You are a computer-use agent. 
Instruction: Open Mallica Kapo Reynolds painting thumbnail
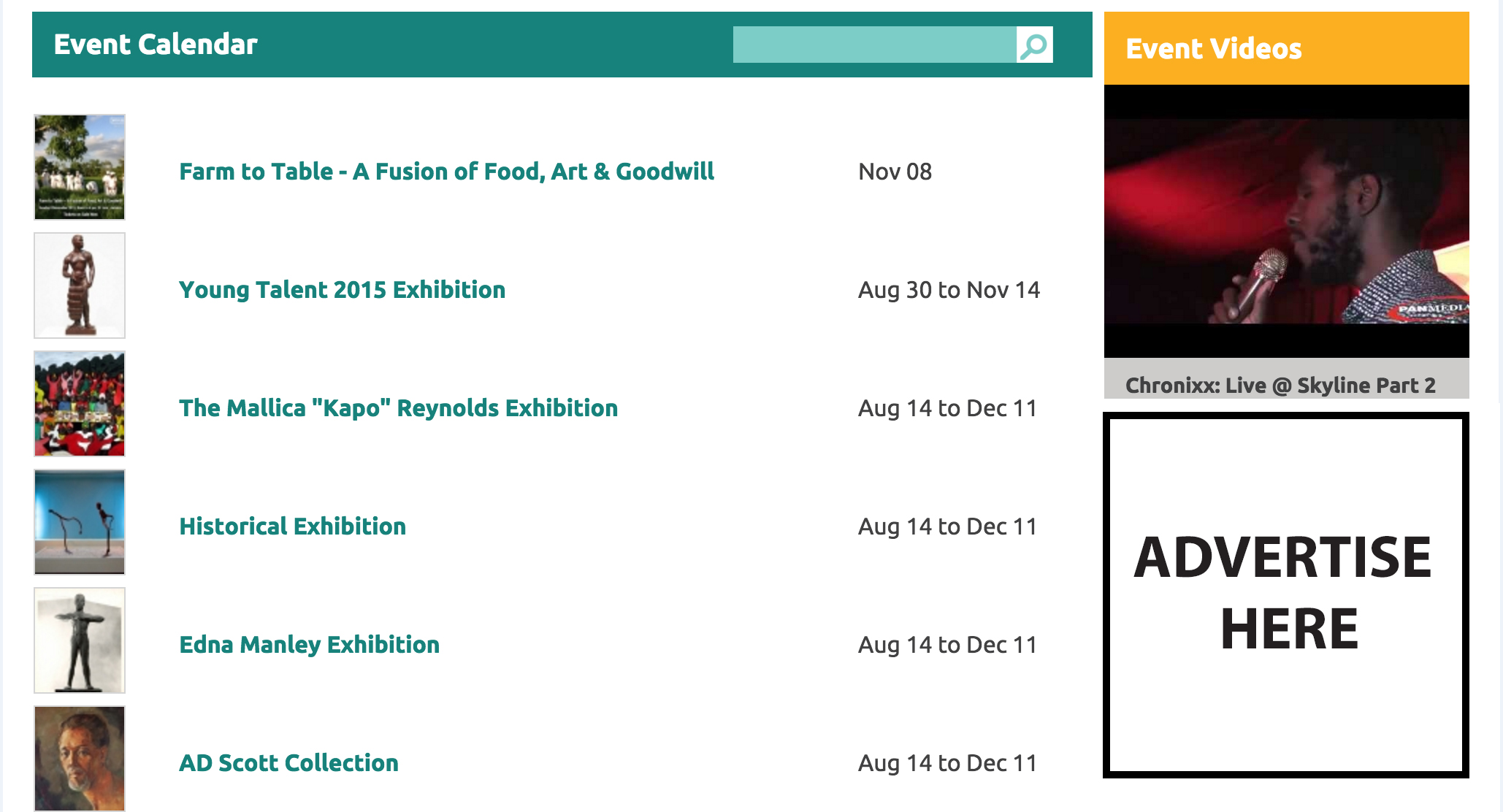point(80,404)
